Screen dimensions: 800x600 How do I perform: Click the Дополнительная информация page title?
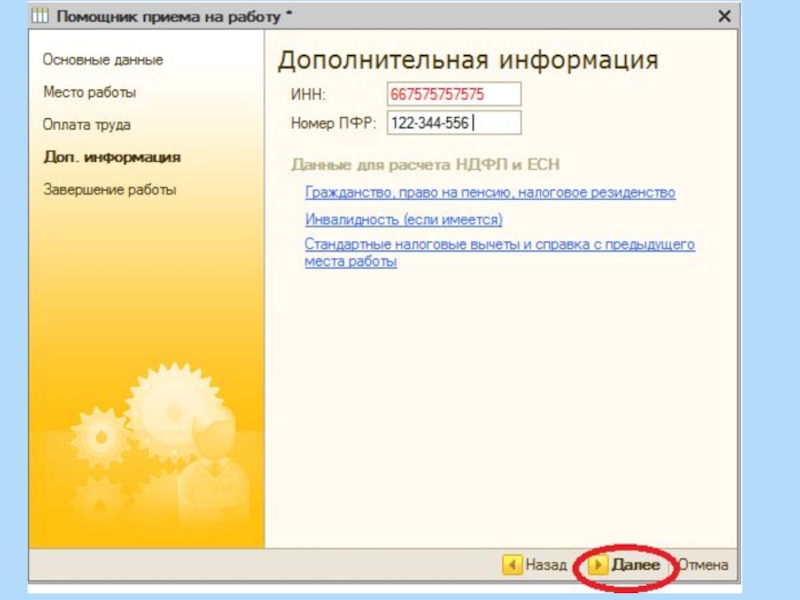click(468, 60)
